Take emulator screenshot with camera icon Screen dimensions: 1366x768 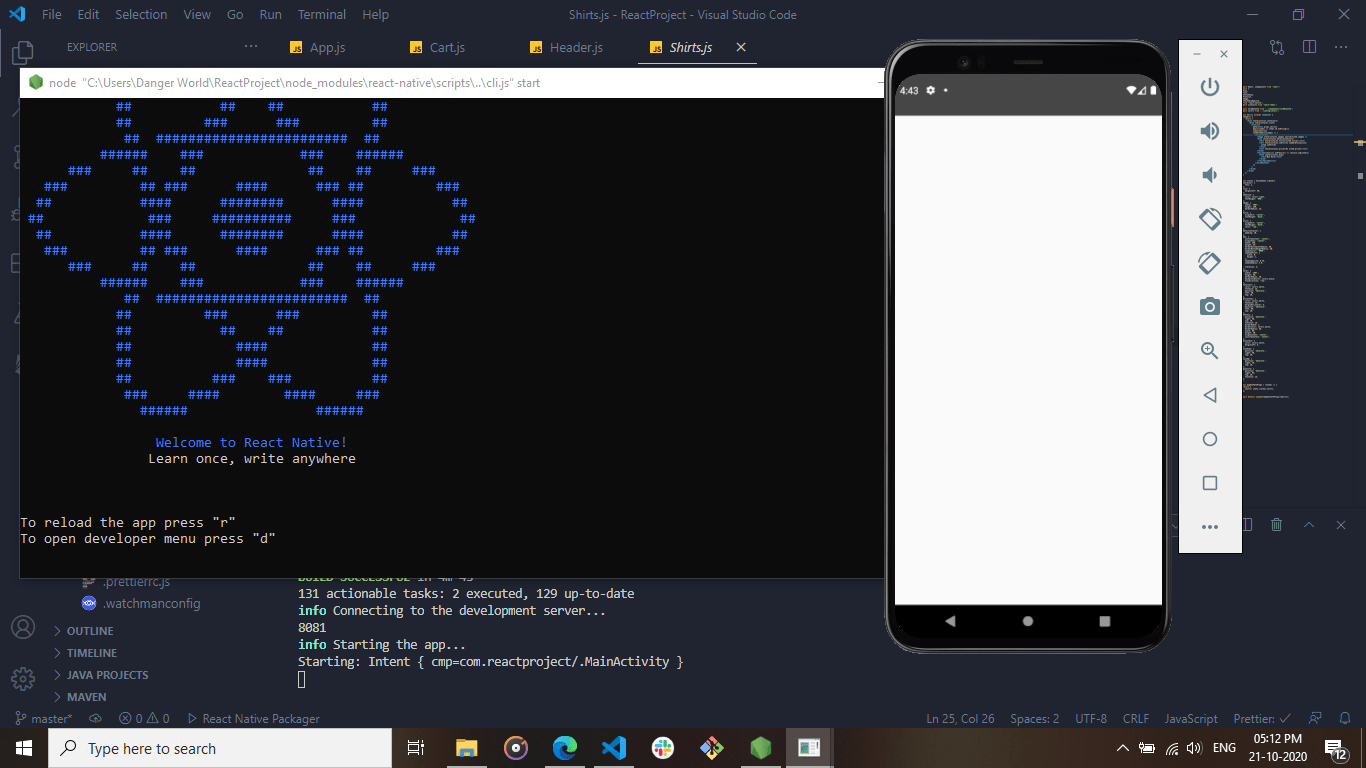click(1210, 306)
